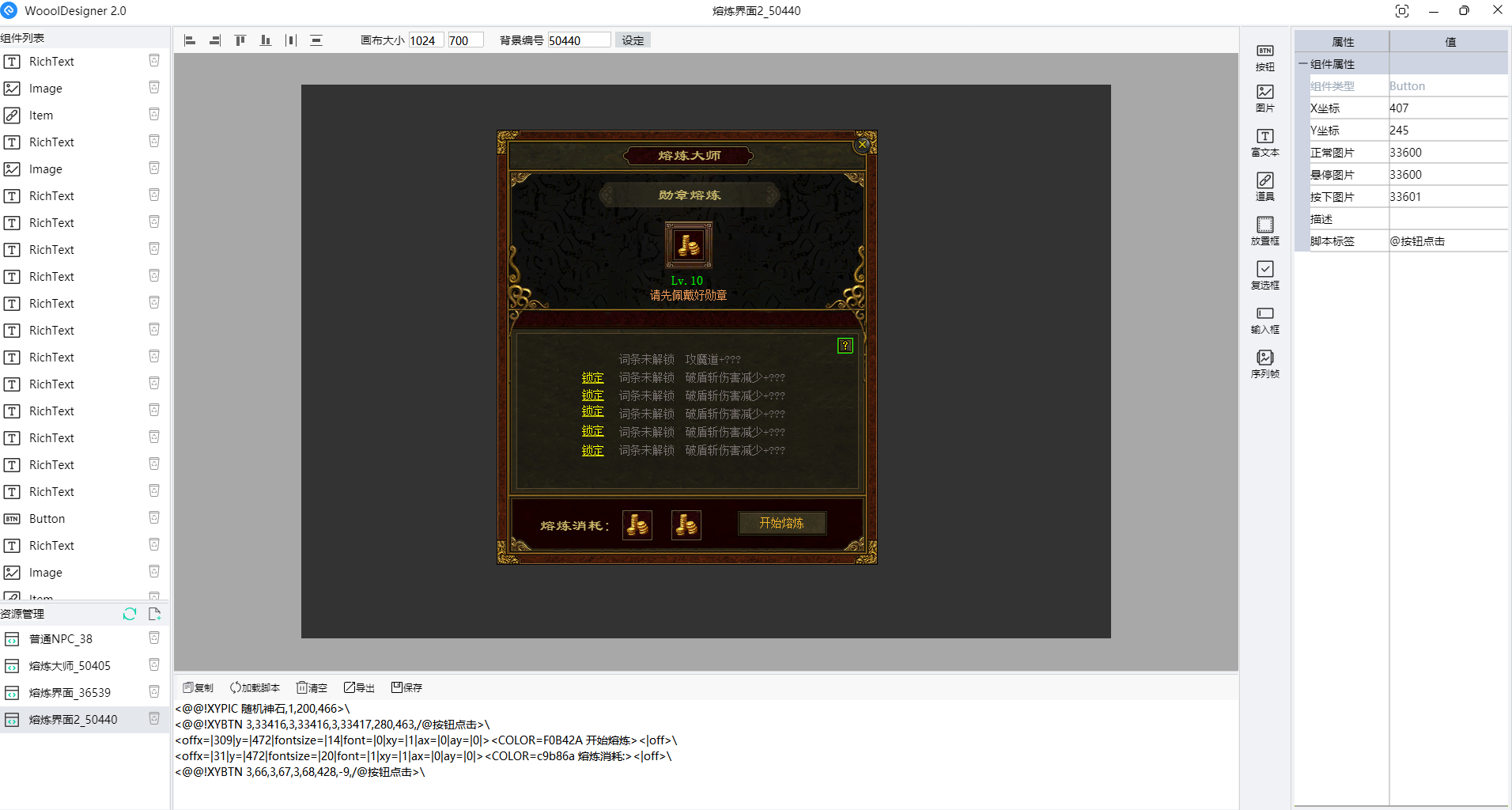Select the 按钮 button tool
This screenshot has width=1512, height=810.
pyautogui.click(x=1264, y=58)
